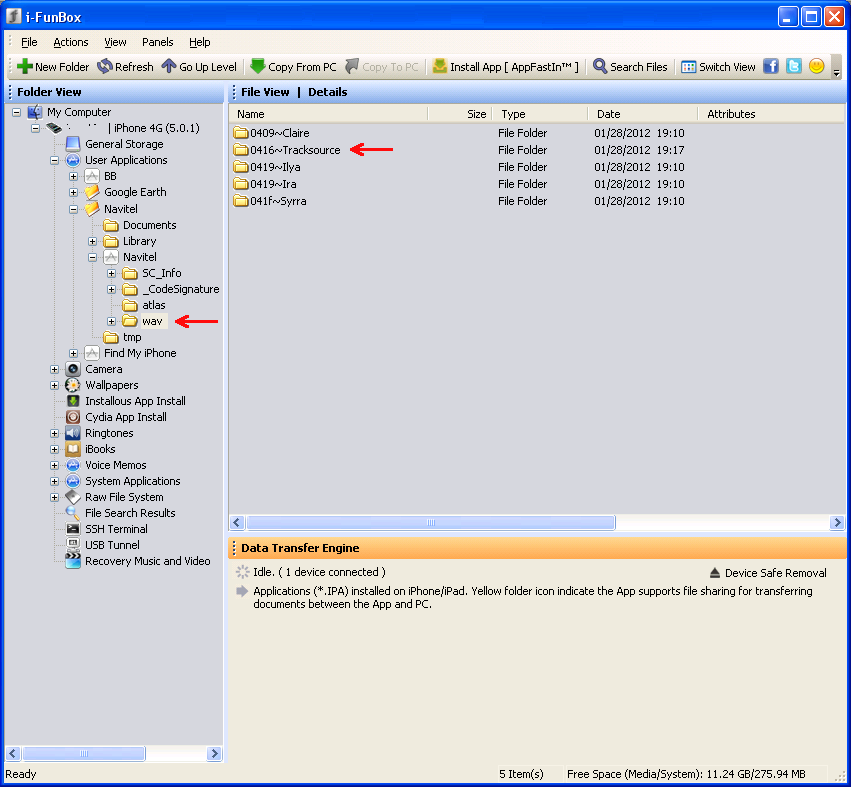Viewport: 851px width, 787px height.
Task: Select the 0419~Ira folder
Action: tap(265, 184)
